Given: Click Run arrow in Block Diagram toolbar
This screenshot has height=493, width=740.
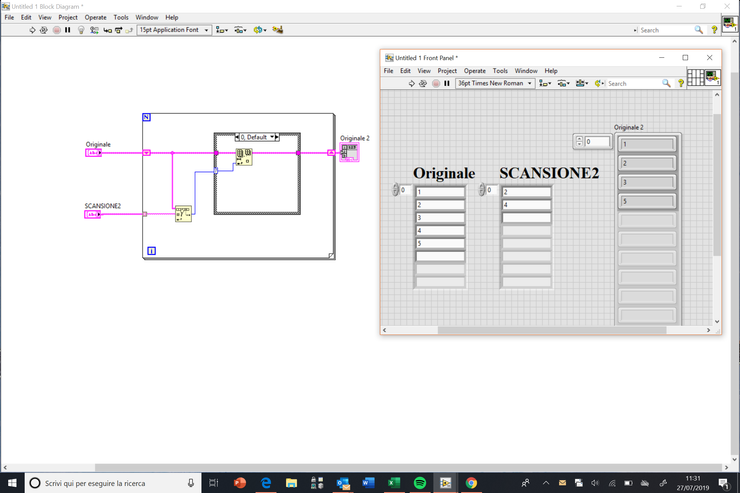Looking at the screenshot, I should tap(32, 30).
